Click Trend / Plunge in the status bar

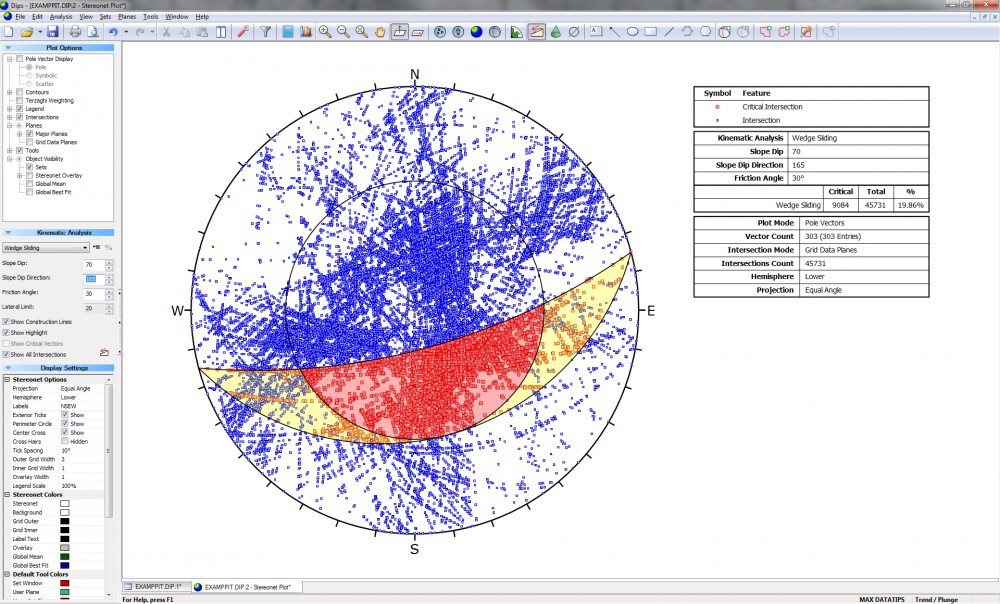point(936,600)
